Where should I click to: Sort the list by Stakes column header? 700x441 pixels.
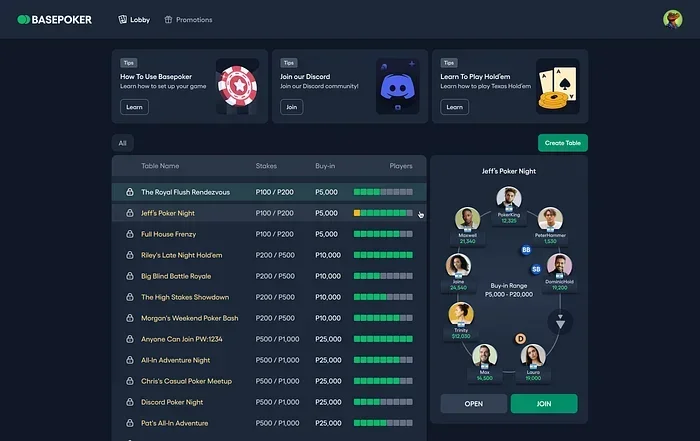[266, 166]
